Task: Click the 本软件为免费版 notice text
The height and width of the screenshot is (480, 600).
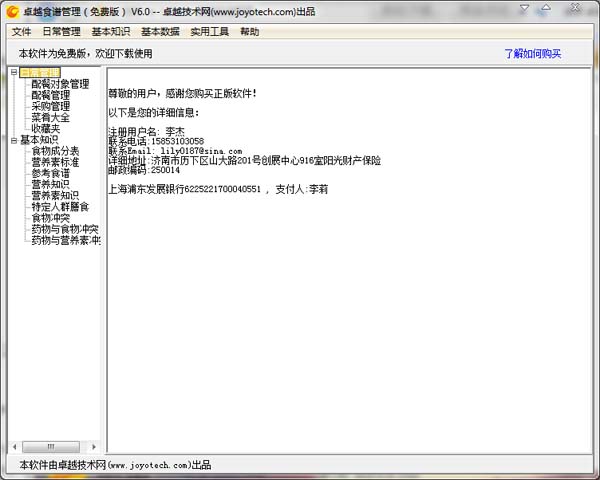Action: (85, 54)
